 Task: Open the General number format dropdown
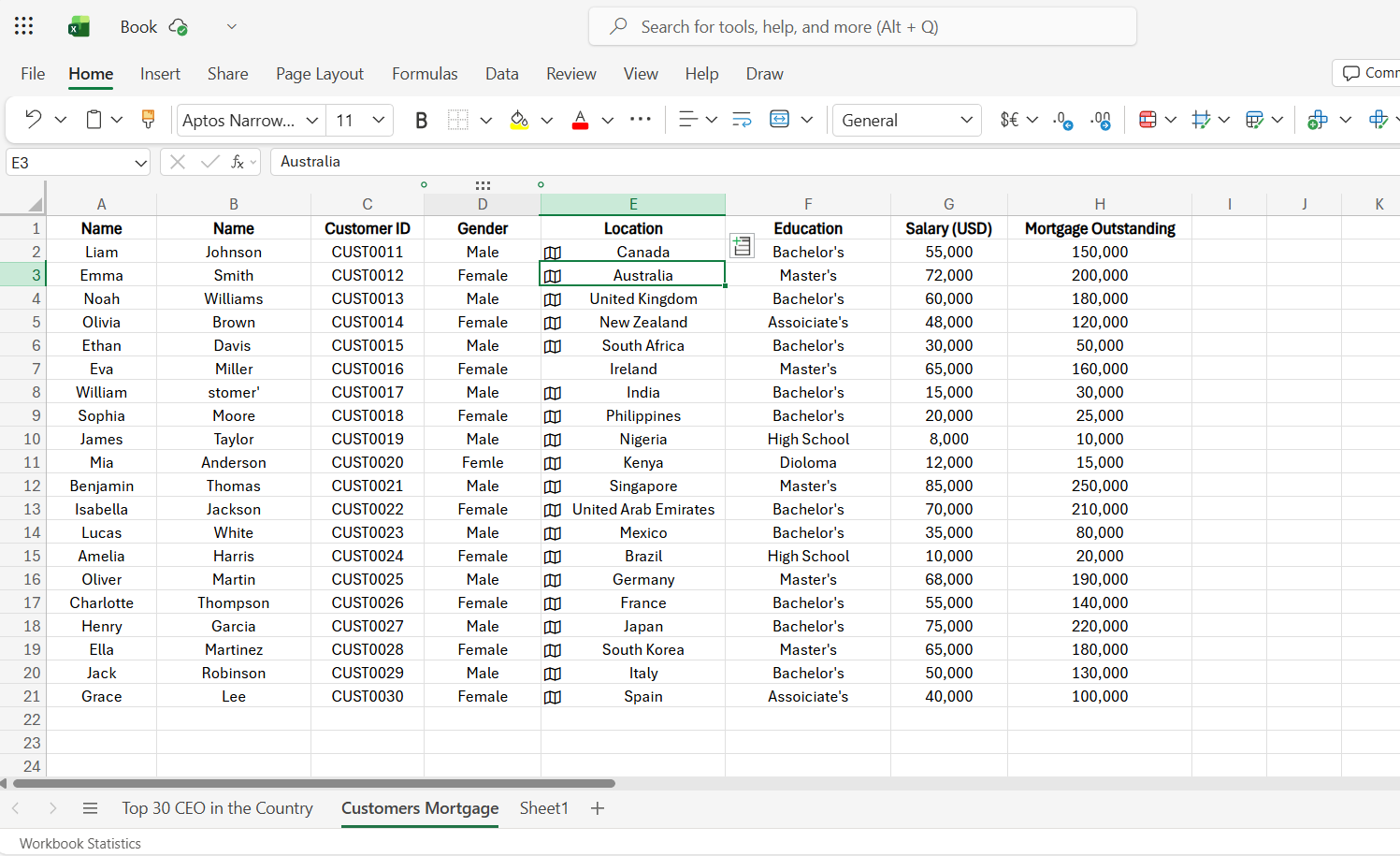(x=966, y=120)
